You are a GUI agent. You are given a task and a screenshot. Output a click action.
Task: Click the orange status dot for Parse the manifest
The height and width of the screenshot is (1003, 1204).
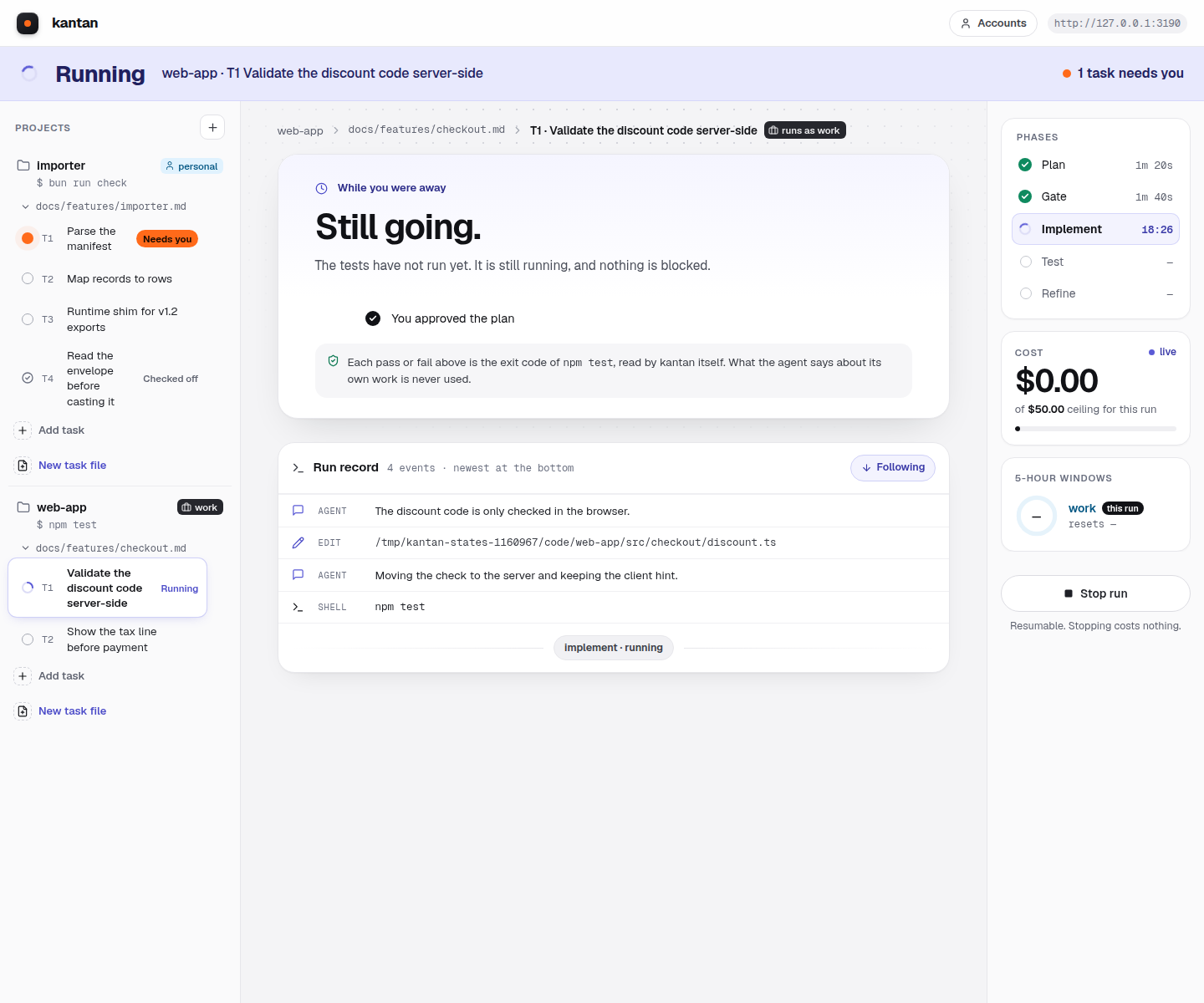click(28, 238)
